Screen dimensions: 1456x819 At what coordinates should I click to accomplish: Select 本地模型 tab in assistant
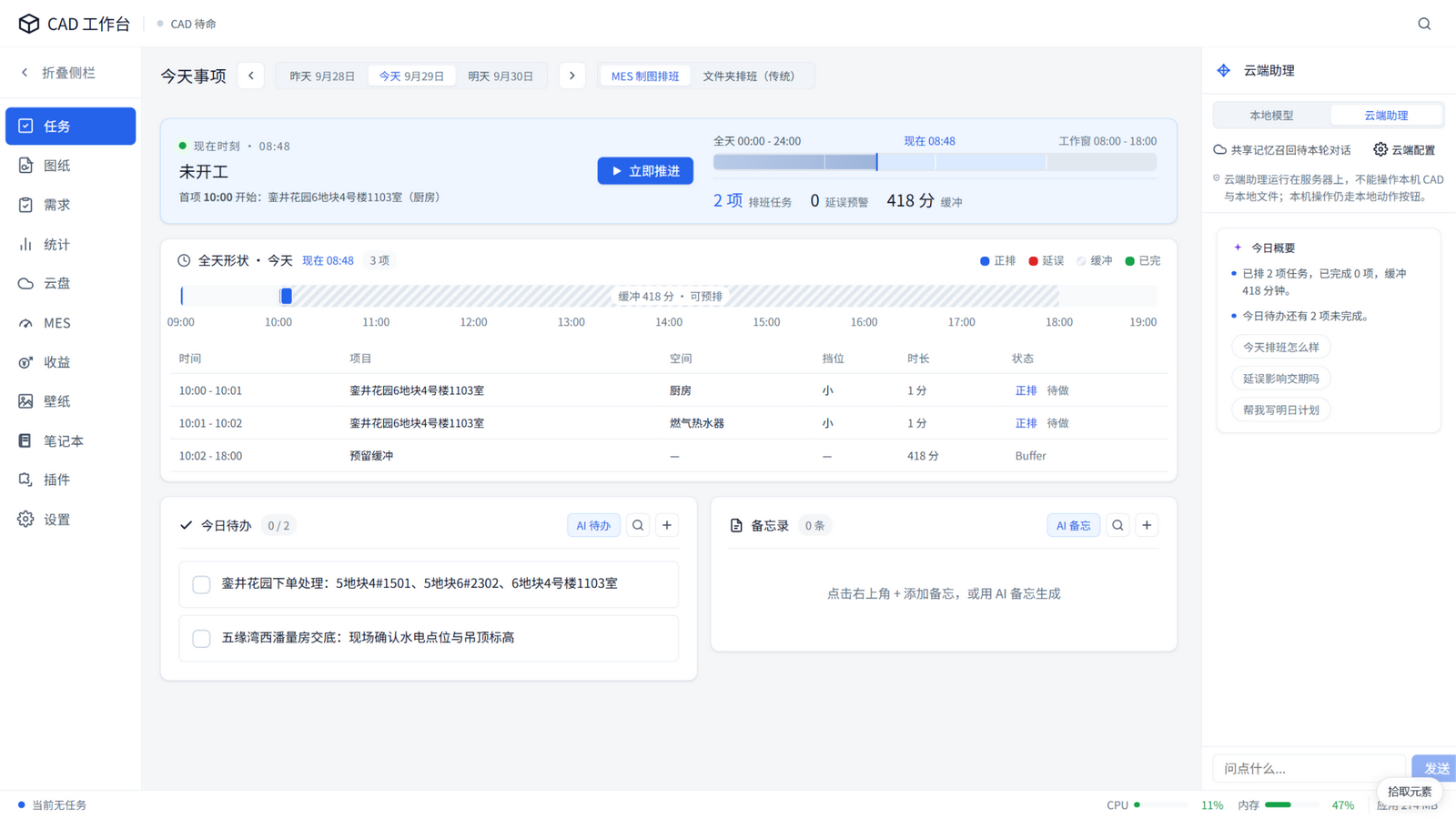pos(1271,116)
